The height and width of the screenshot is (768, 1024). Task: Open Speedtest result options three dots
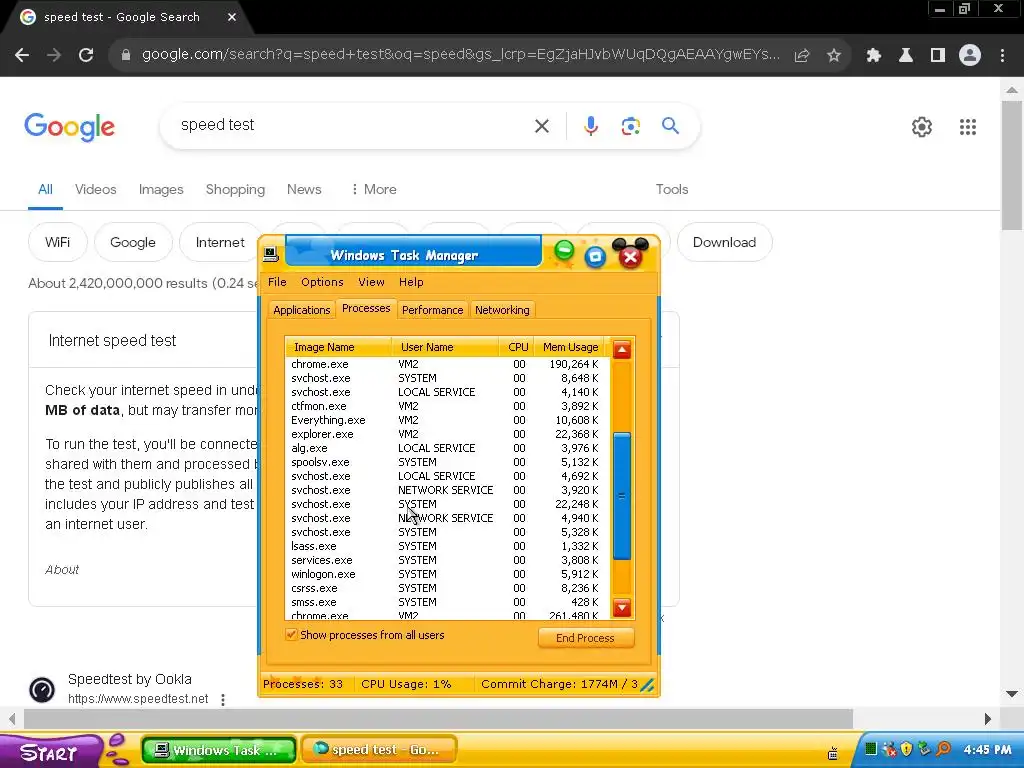pyautogui.click(x=223, y=699)
